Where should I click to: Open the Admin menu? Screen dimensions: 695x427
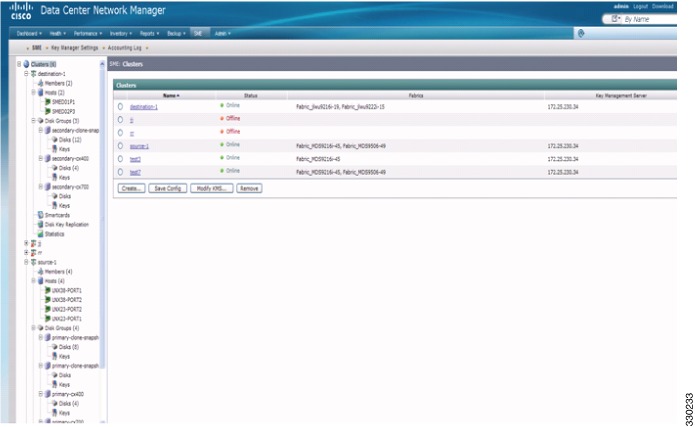223,34
